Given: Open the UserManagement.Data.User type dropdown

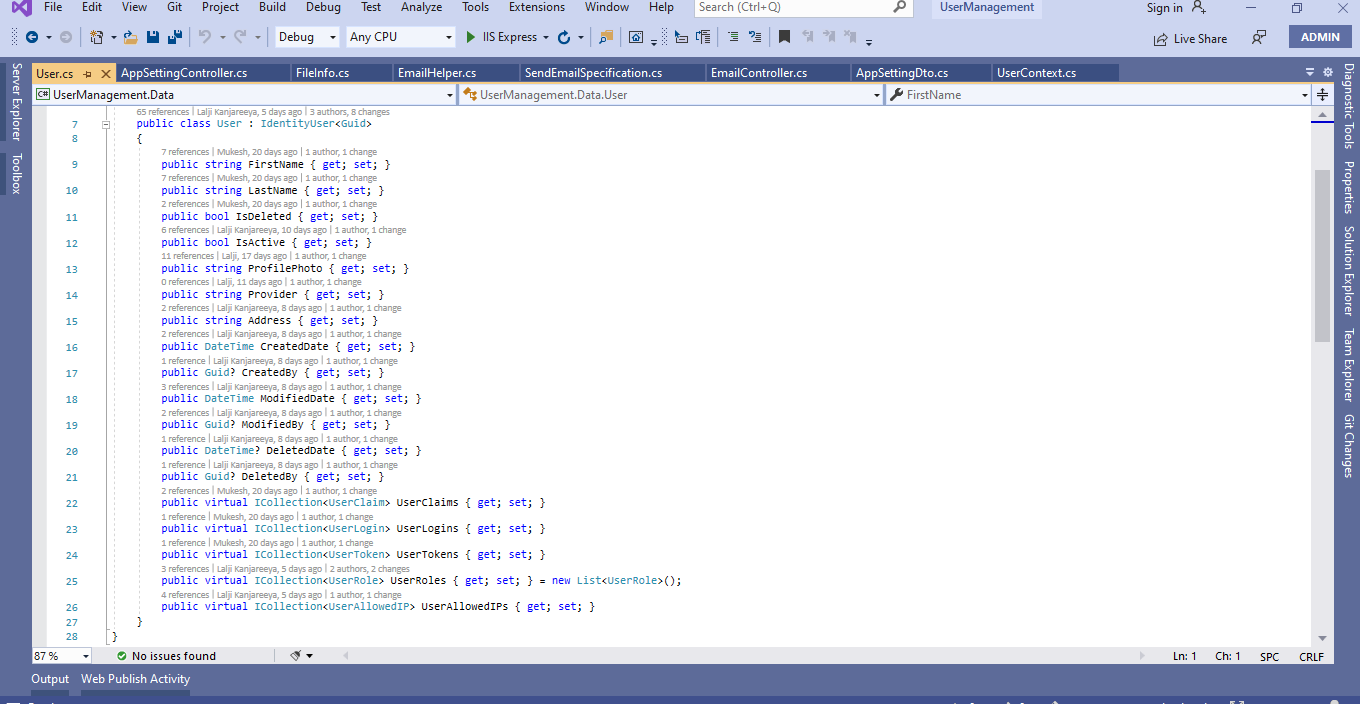Looking at the screenshot, I should 672,94.
